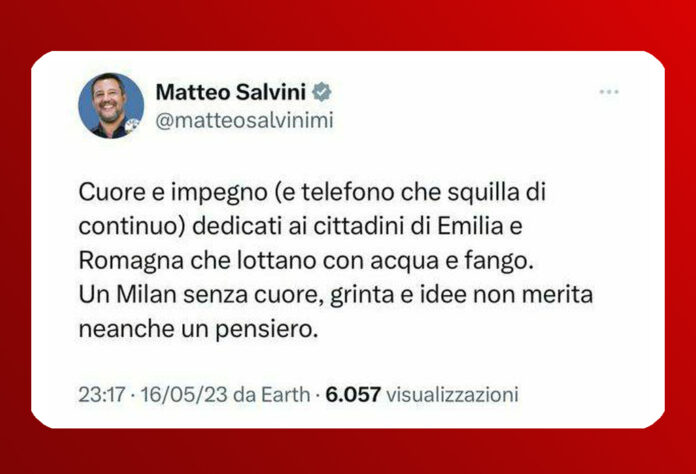Open the three-dot more options menu

click(x=609, y=92)
